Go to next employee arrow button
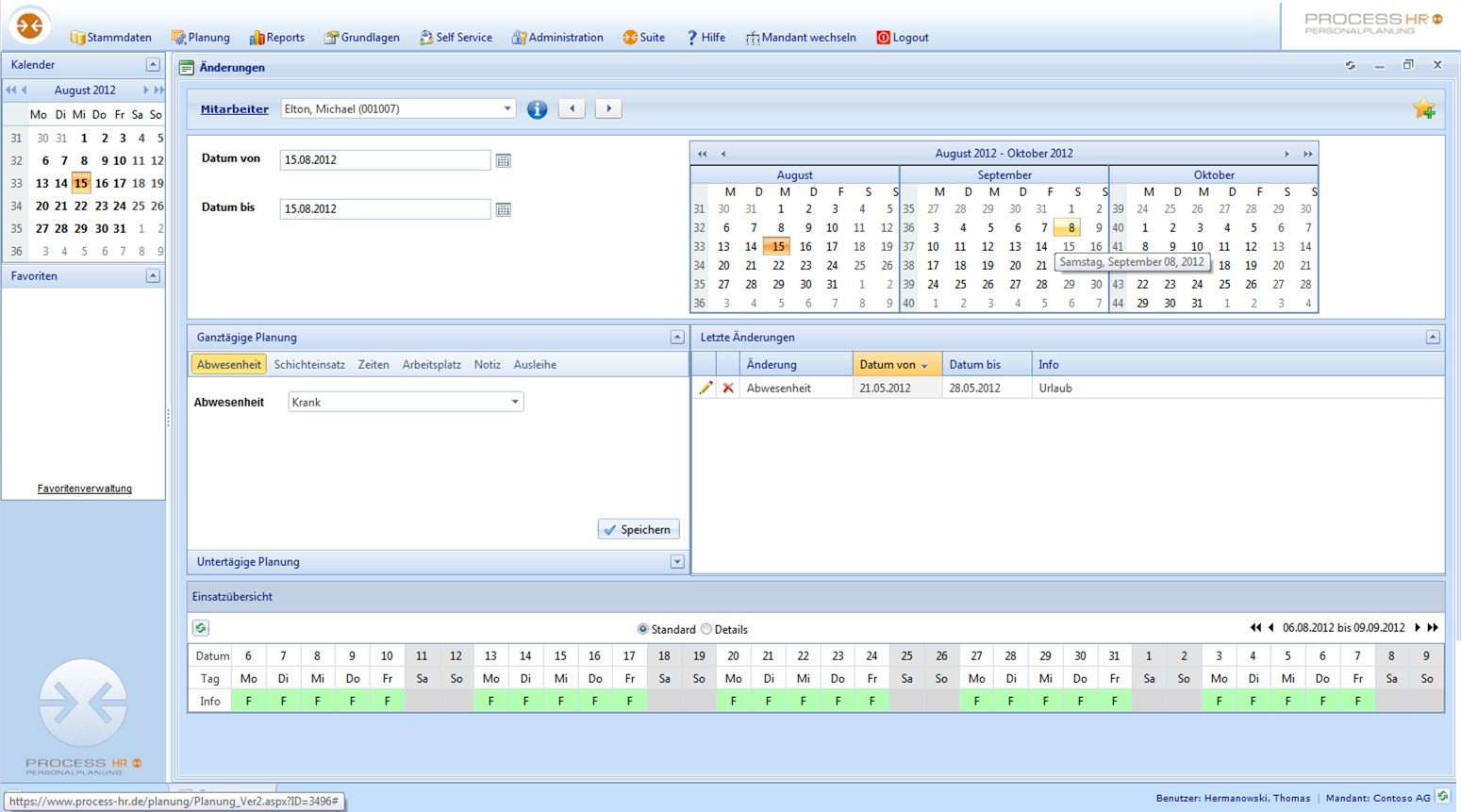The width and height of the screenshot is (1461, 812). tap(608, 108)
